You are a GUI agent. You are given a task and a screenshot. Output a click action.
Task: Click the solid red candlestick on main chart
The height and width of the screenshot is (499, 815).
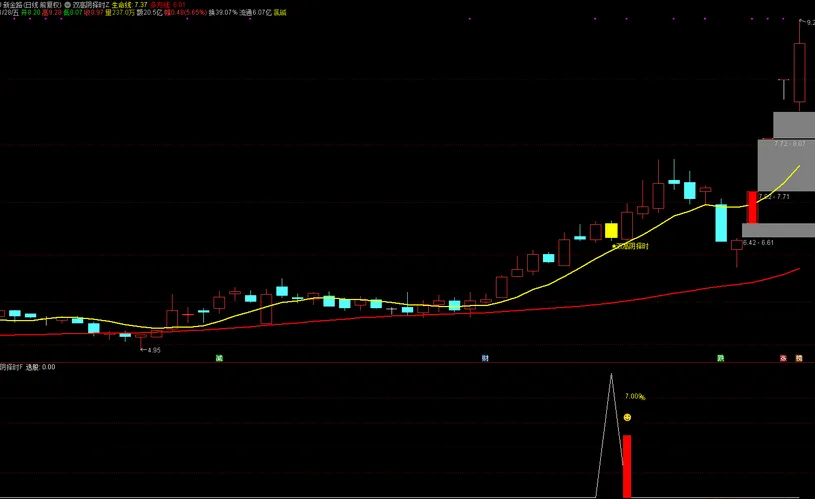click(752, 207)
